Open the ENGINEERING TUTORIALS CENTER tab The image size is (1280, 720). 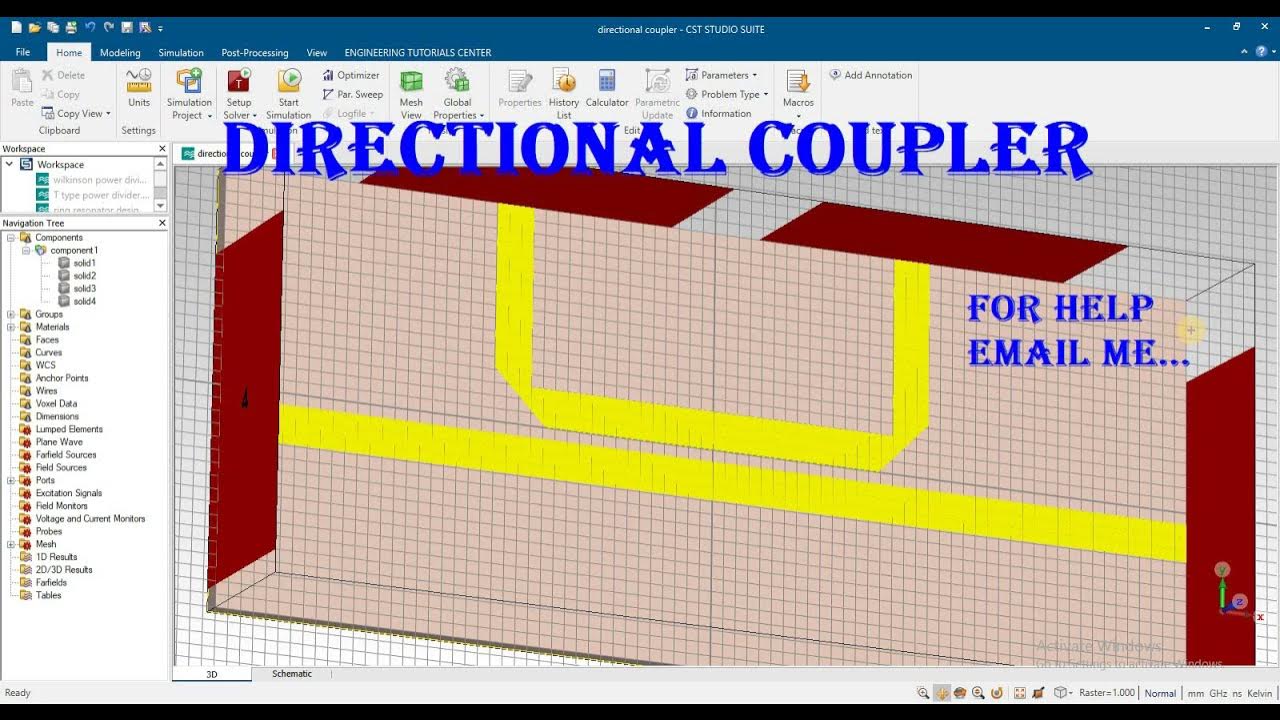(x=418, y=53)
